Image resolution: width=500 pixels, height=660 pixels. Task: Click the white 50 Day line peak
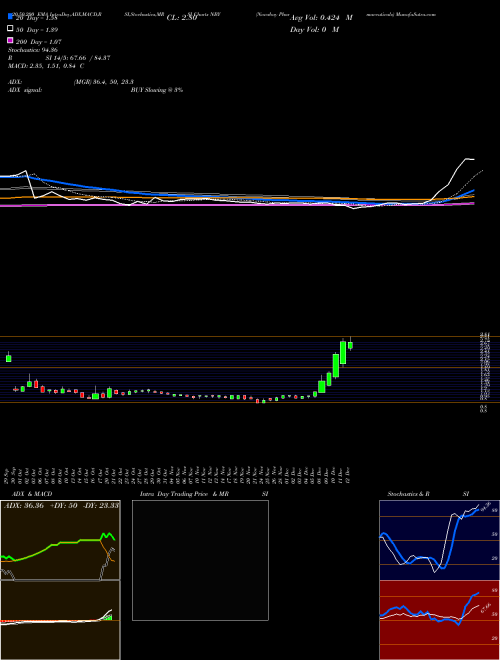(x=467, y=159)
